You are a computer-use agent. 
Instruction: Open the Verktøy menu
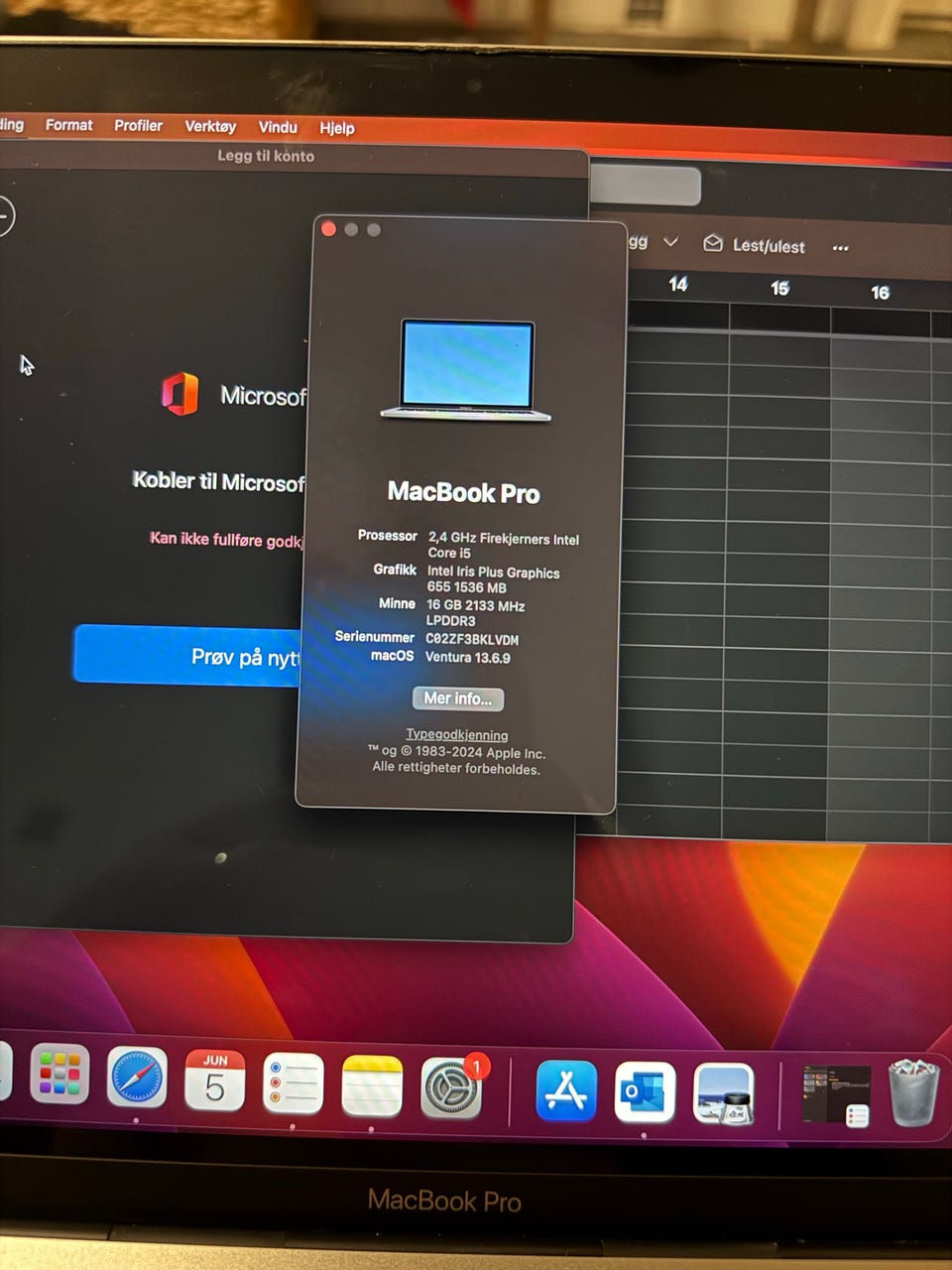click(x=210, y=126)
